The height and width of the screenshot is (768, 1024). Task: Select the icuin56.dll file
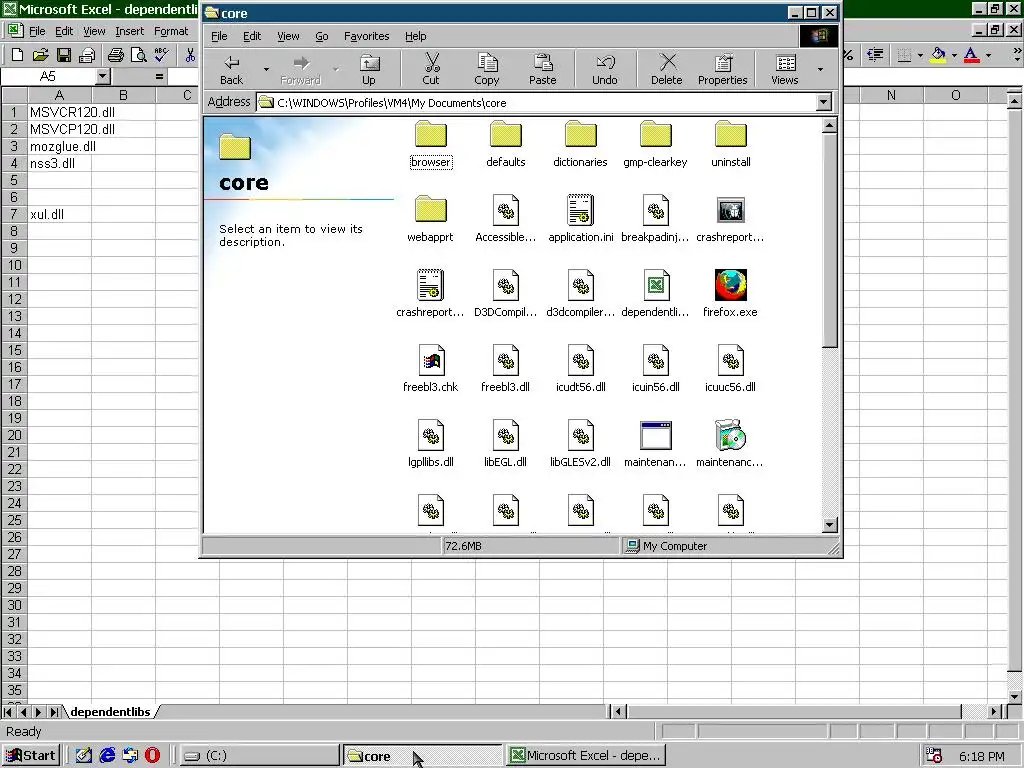click(x=656, y=370)
